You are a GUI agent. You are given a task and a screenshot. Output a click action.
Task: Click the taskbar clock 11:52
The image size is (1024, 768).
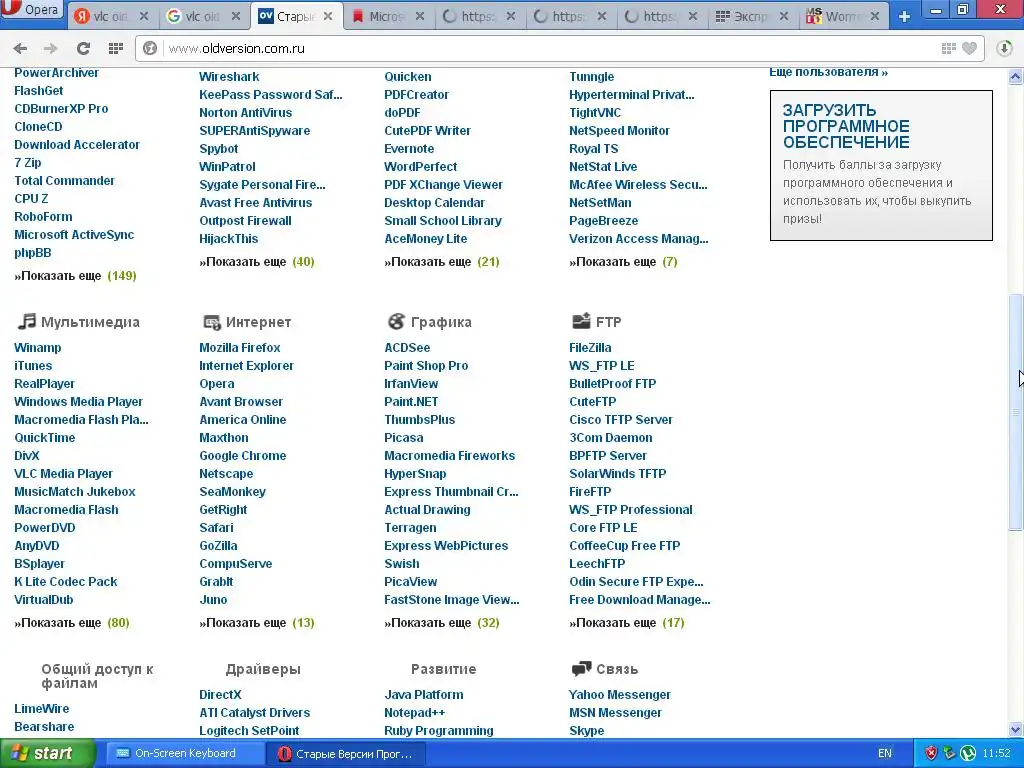(x=997, y=753)
